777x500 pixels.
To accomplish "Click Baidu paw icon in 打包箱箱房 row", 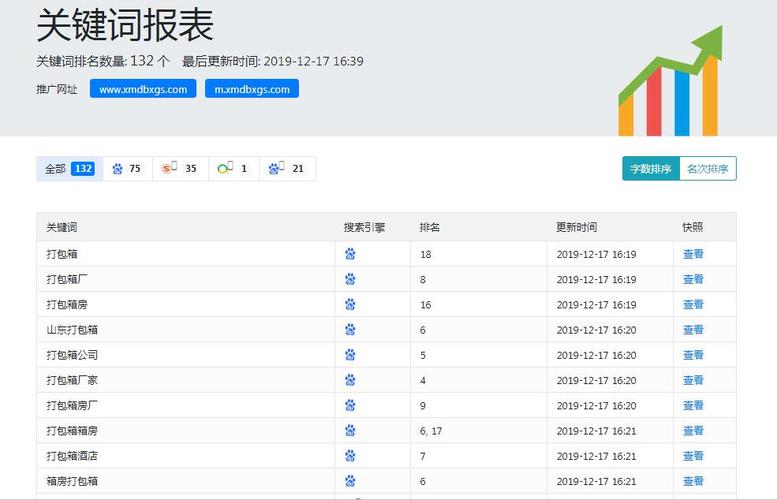I will (350, 431).
